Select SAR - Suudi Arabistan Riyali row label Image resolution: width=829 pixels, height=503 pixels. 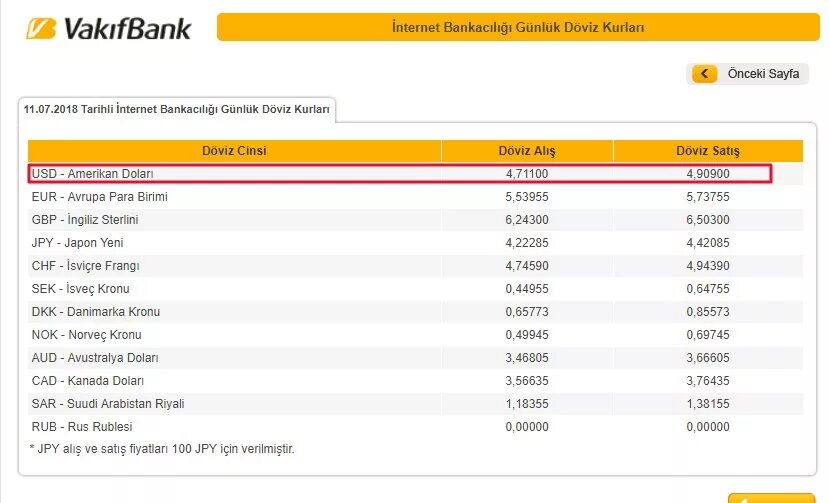tap(108, 404)
